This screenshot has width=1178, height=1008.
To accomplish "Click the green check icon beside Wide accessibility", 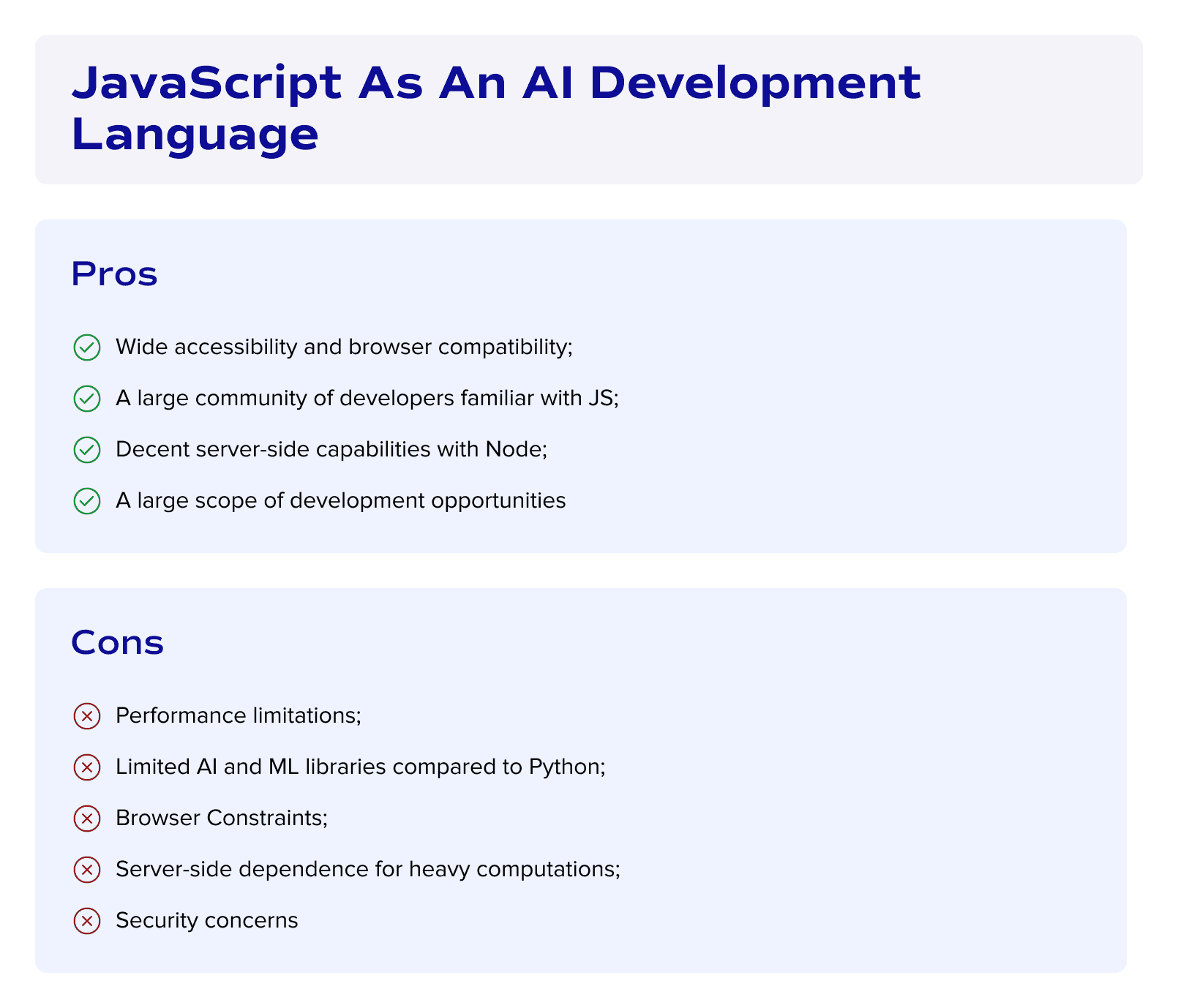I will click(x=87, y=347).
